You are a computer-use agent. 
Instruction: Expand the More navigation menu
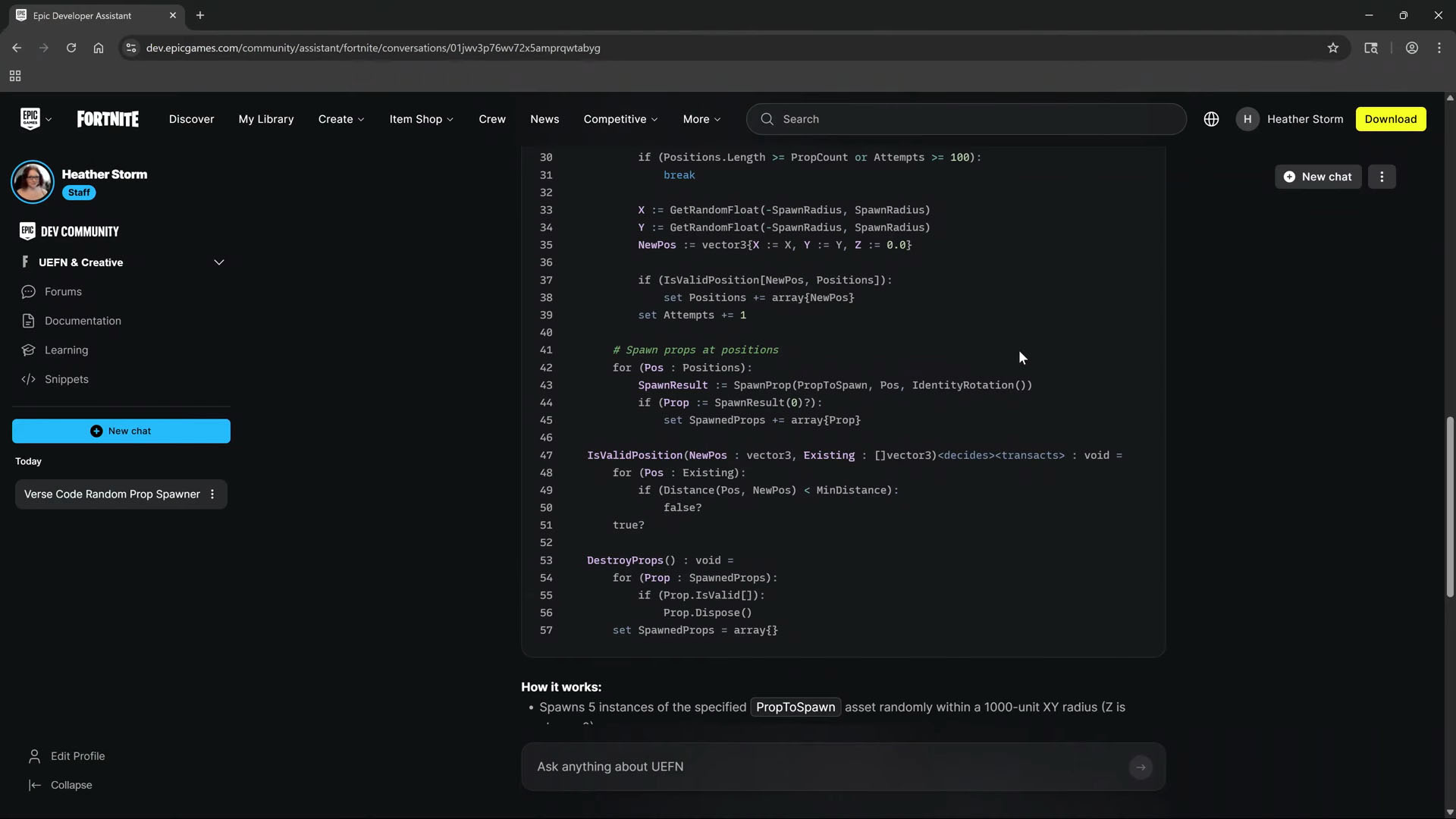pyautogui.click(x=701, y=119)
